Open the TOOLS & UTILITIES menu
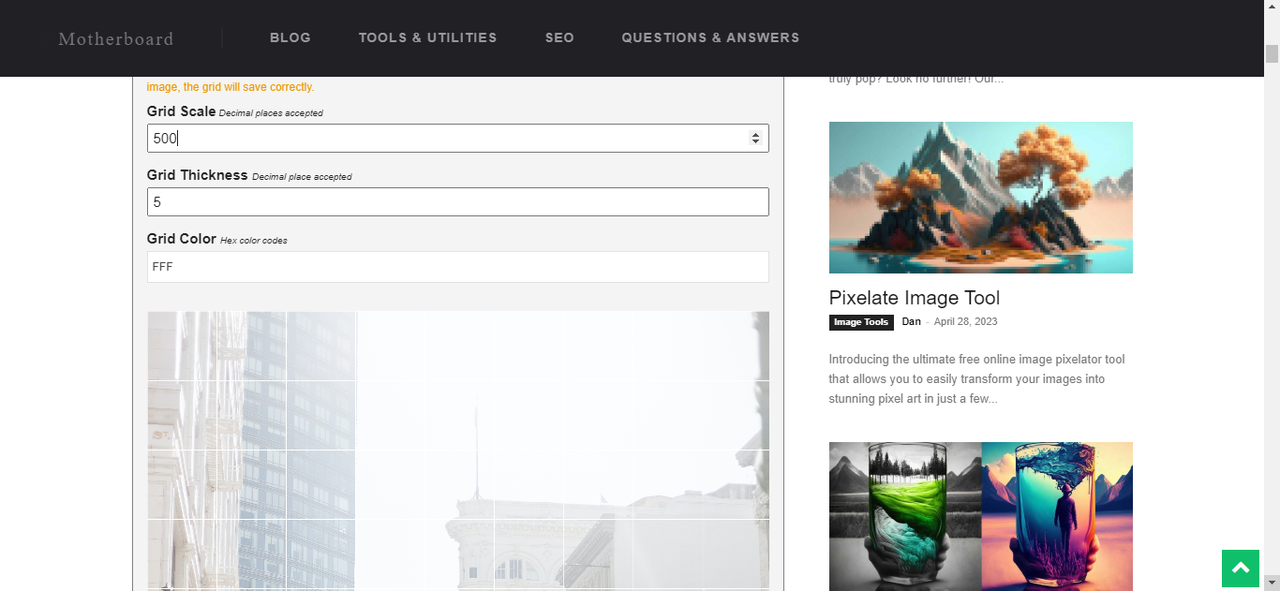Image resolution: width=1280 pixels, height=591 pixels. click(x=427, y=38)
